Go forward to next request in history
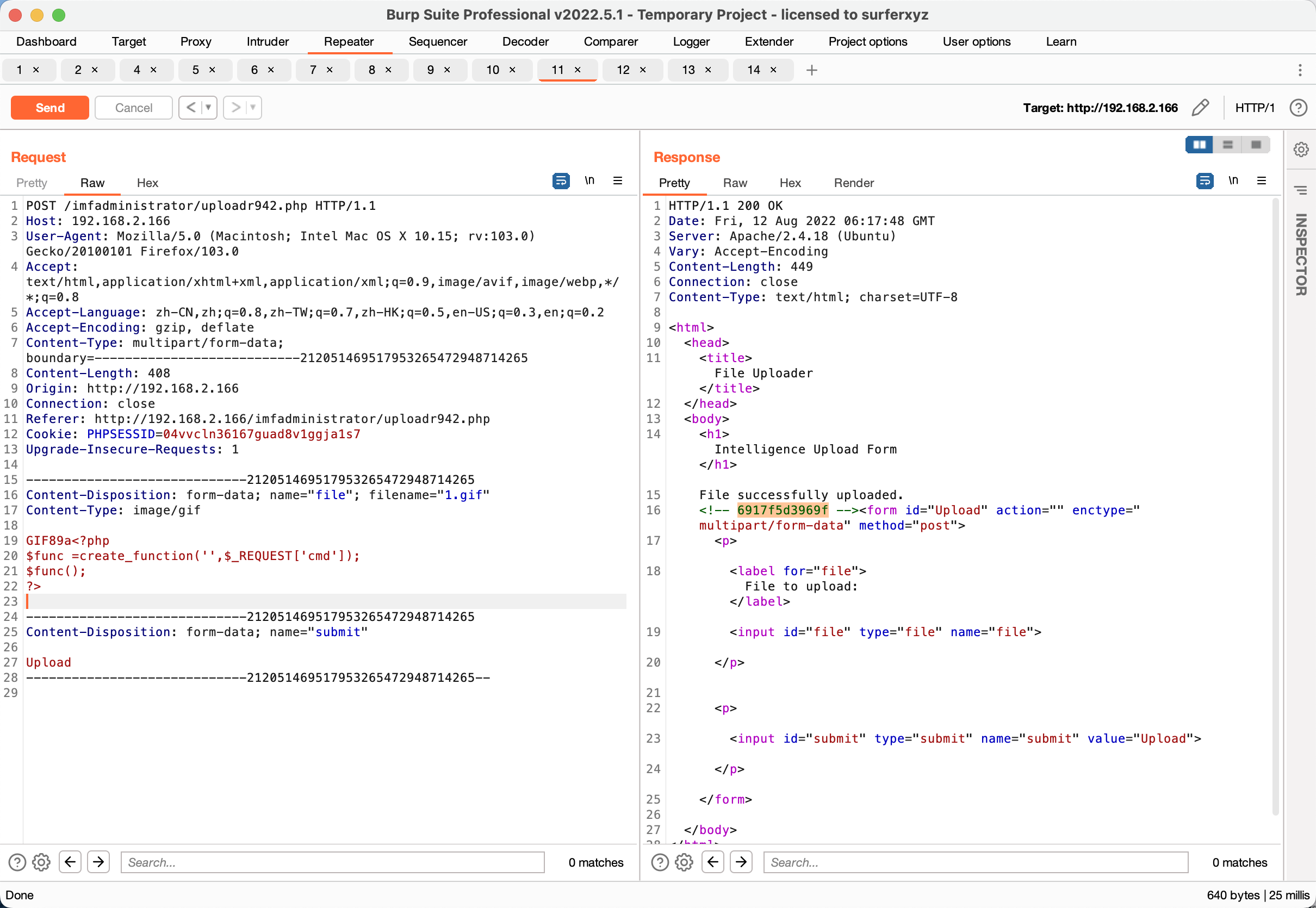 click(235, 108)
